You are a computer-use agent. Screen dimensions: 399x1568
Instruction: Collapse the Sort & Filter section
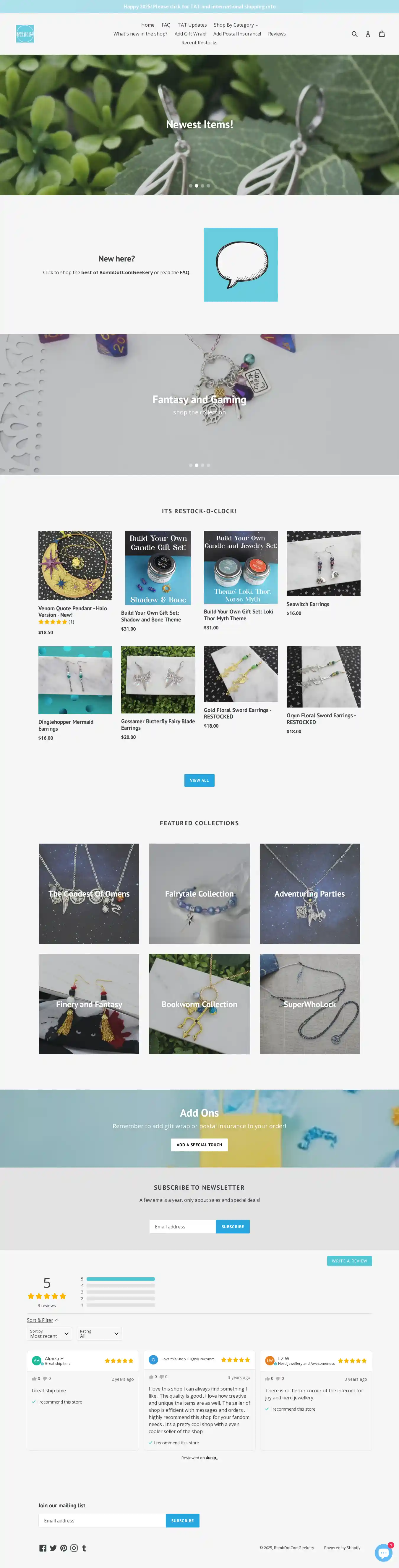pos(43,1320)
